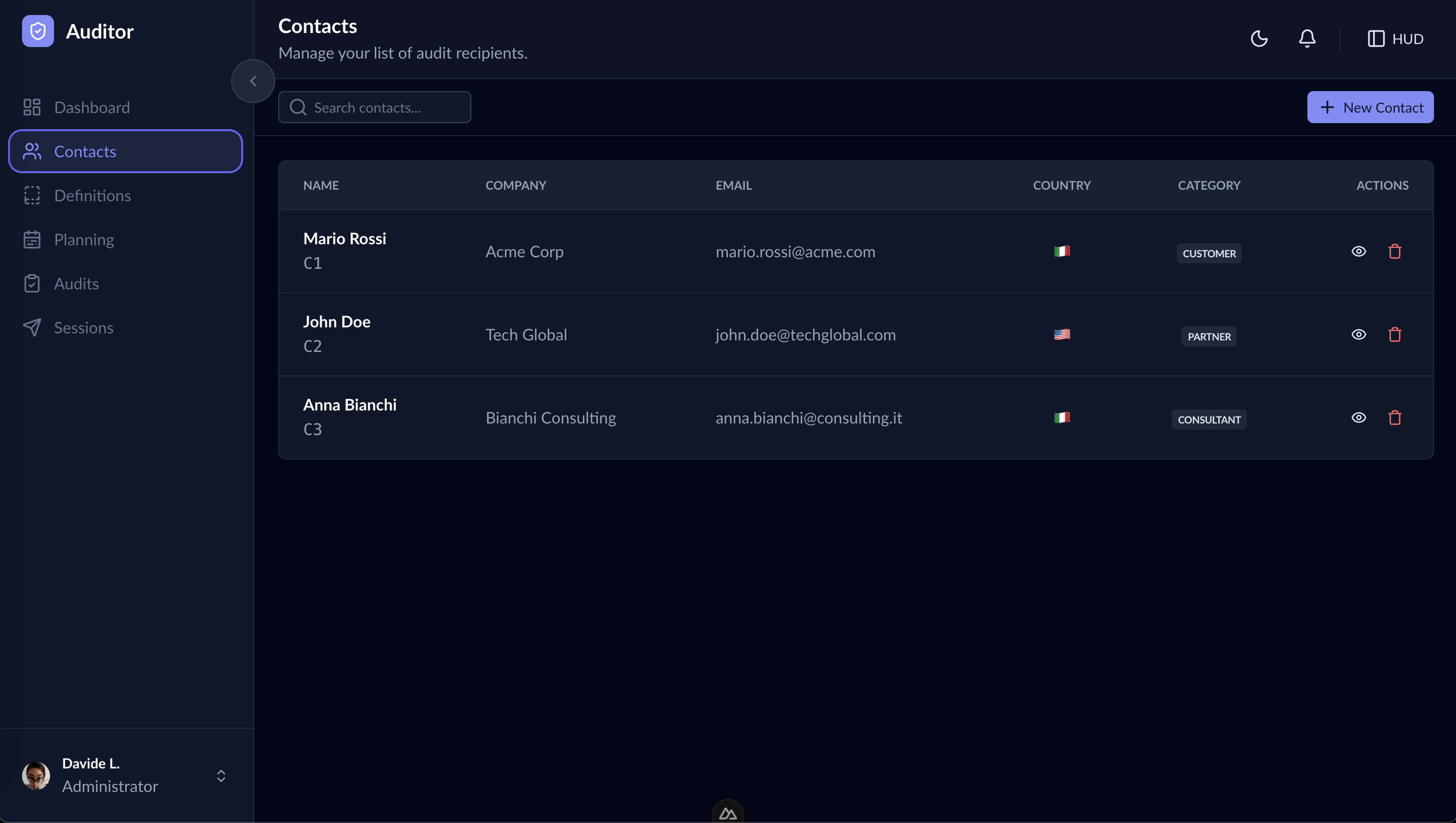Expand the Davide L. profile menu

221,775
